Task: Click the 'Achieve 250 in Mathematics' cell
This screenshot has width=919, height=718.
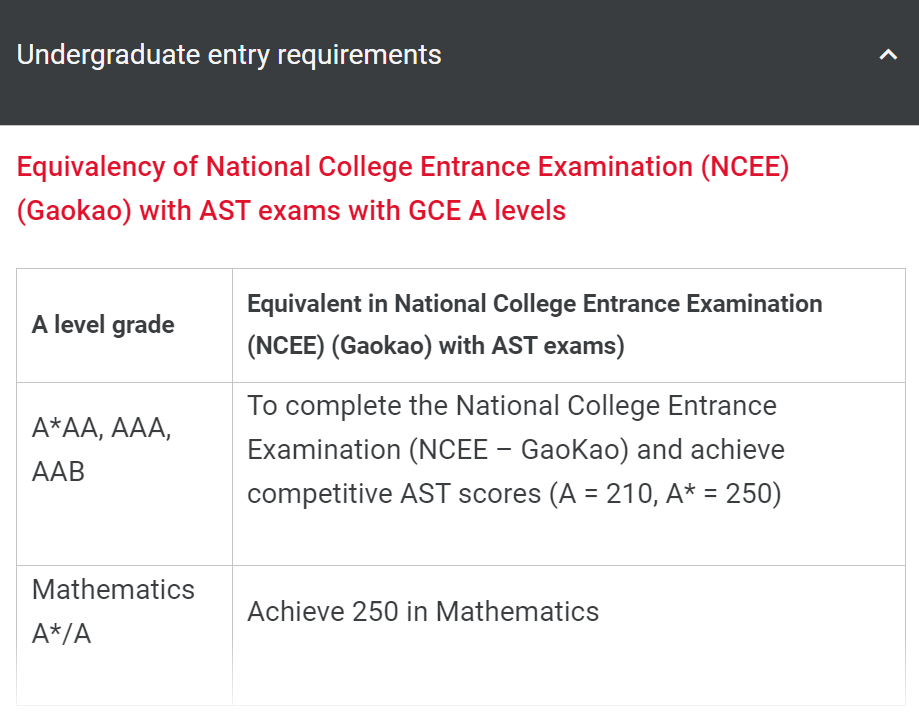Action: click(x=423, y=611)
